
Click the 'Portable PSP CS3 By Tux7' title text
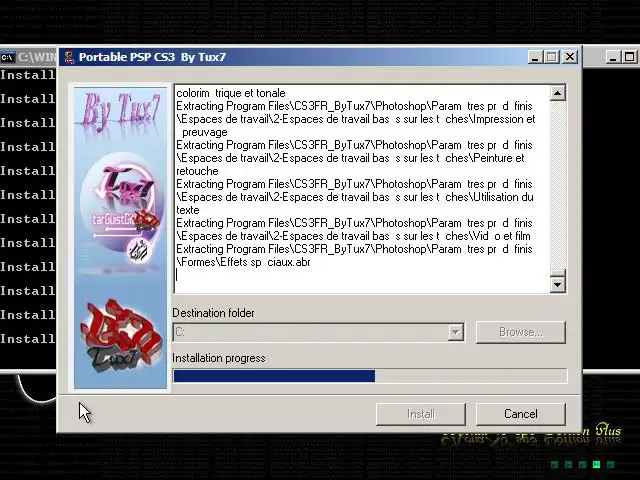152,57
